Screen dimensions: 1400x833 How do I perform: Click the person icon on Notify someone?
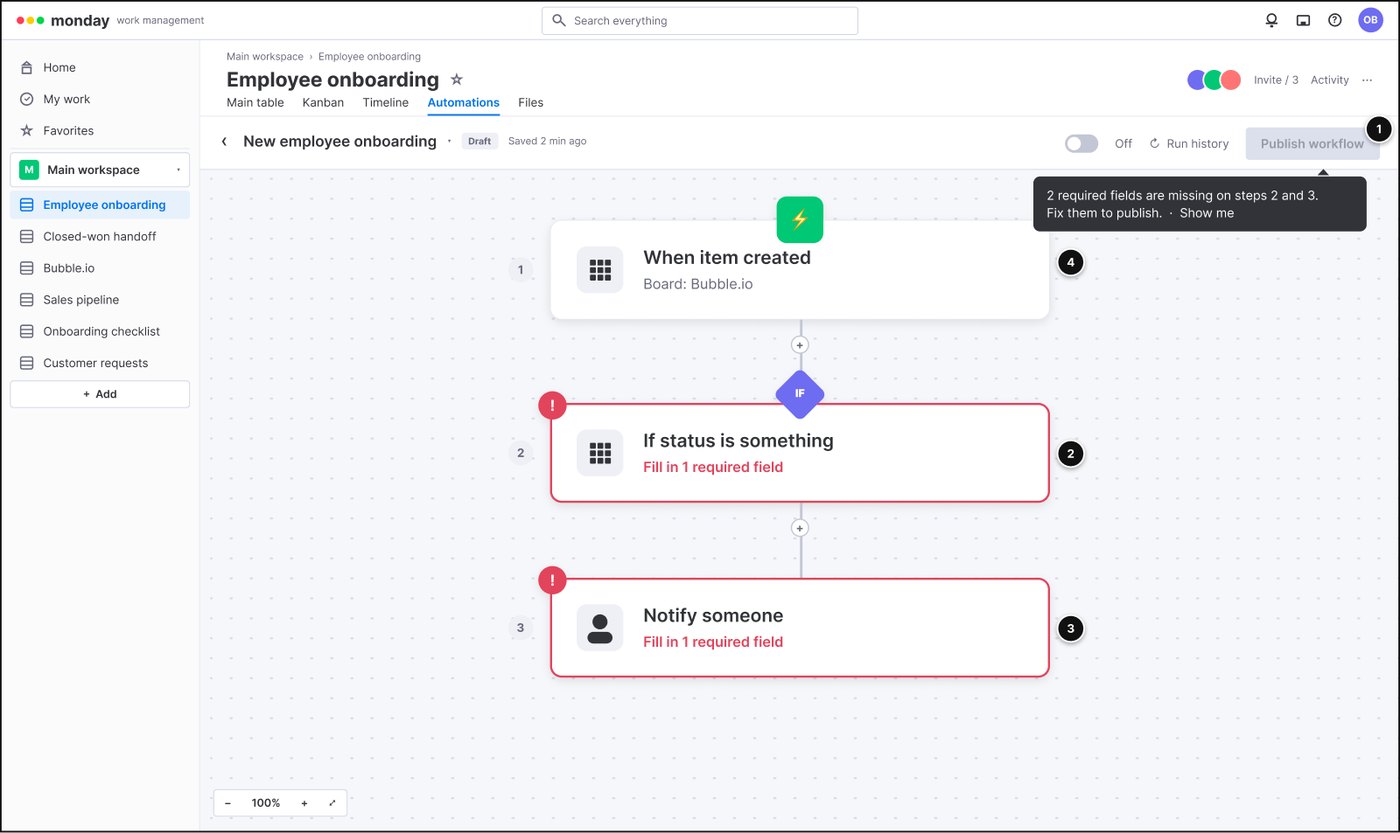tap(600, 628)
